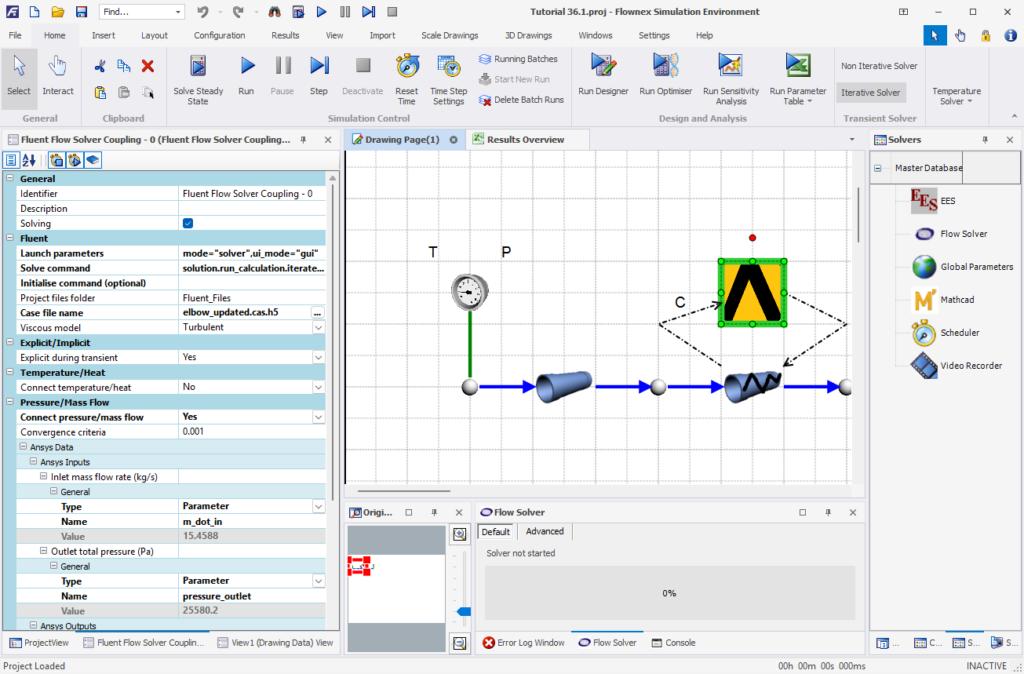The height and width of the screenshot is (674, 1024).
Task: Click the Convergence criteria value field
Action: point(252,432)
